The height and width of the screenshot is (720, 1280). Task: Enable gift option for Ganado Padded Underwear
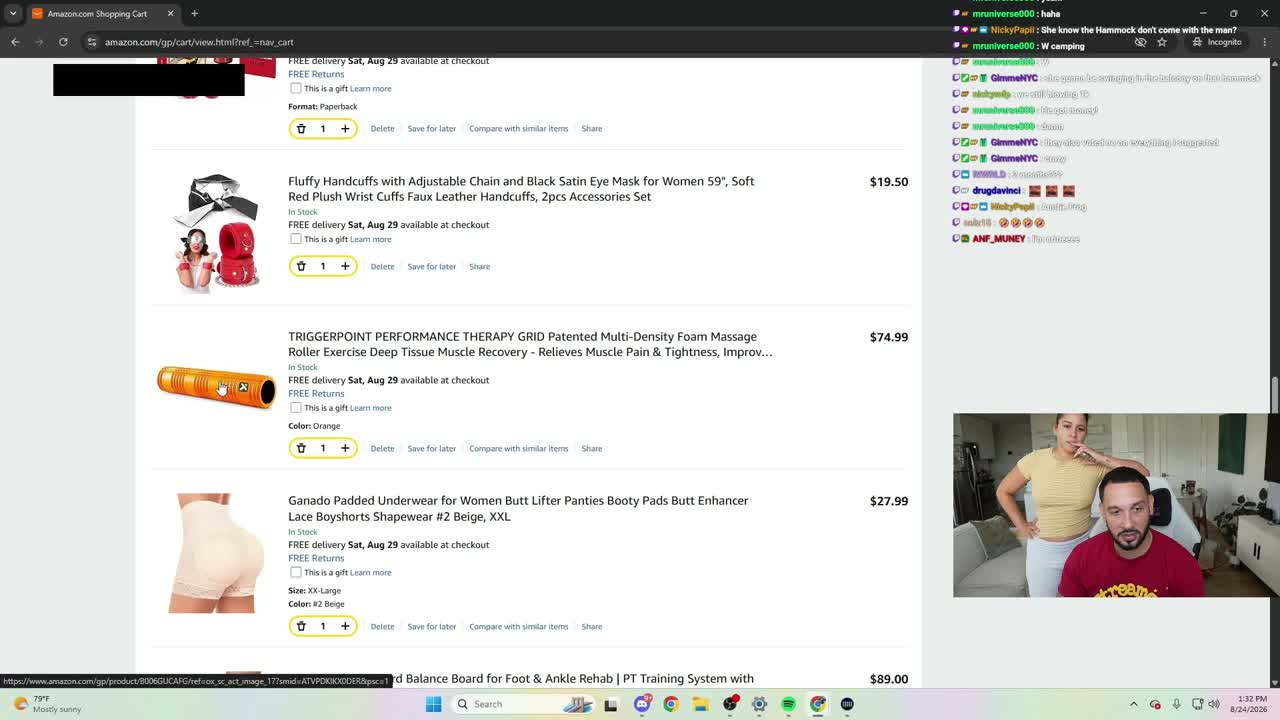click(295, 572)
